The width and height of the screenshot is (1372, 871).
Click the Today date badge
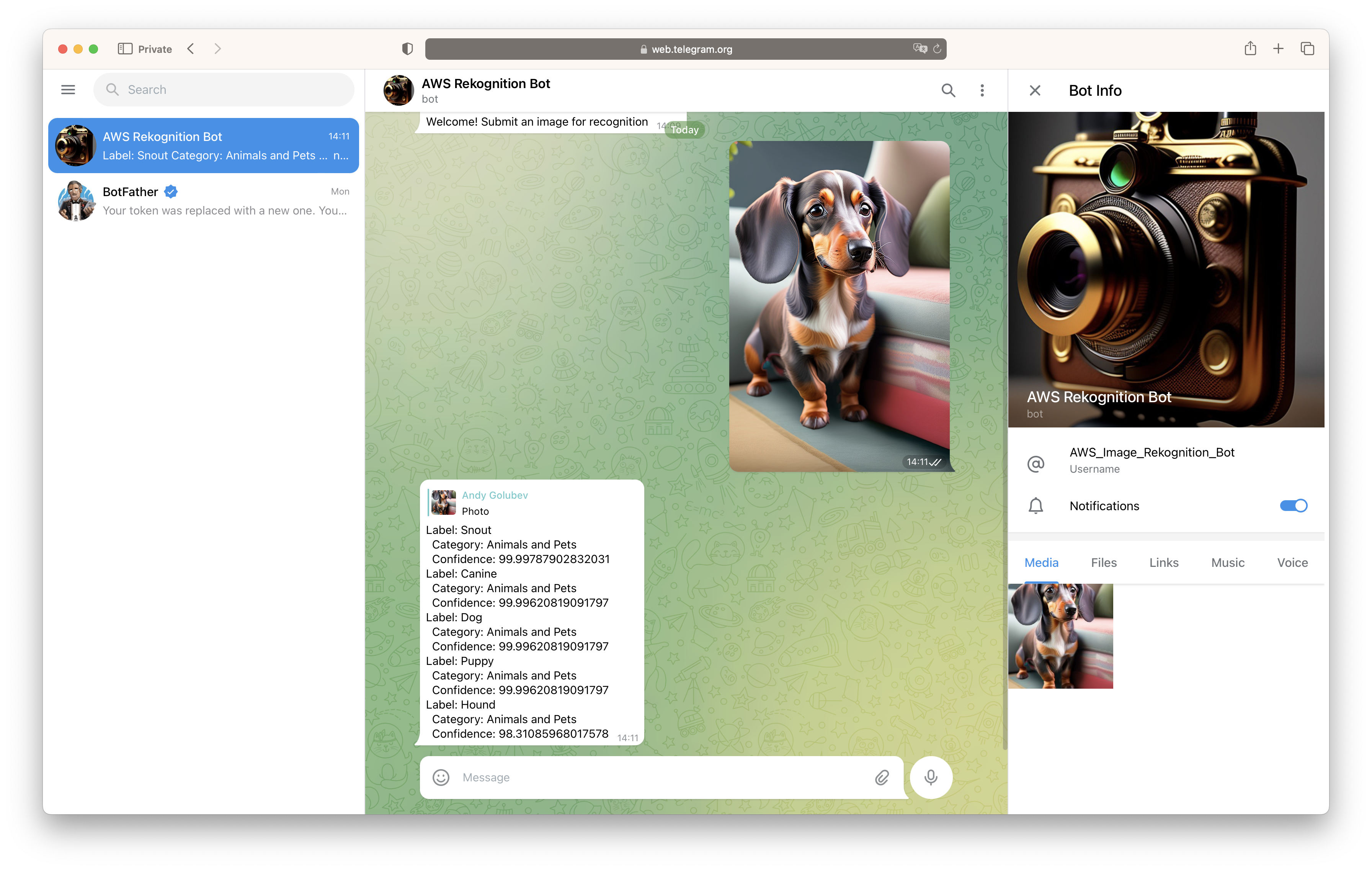(684, 129)
